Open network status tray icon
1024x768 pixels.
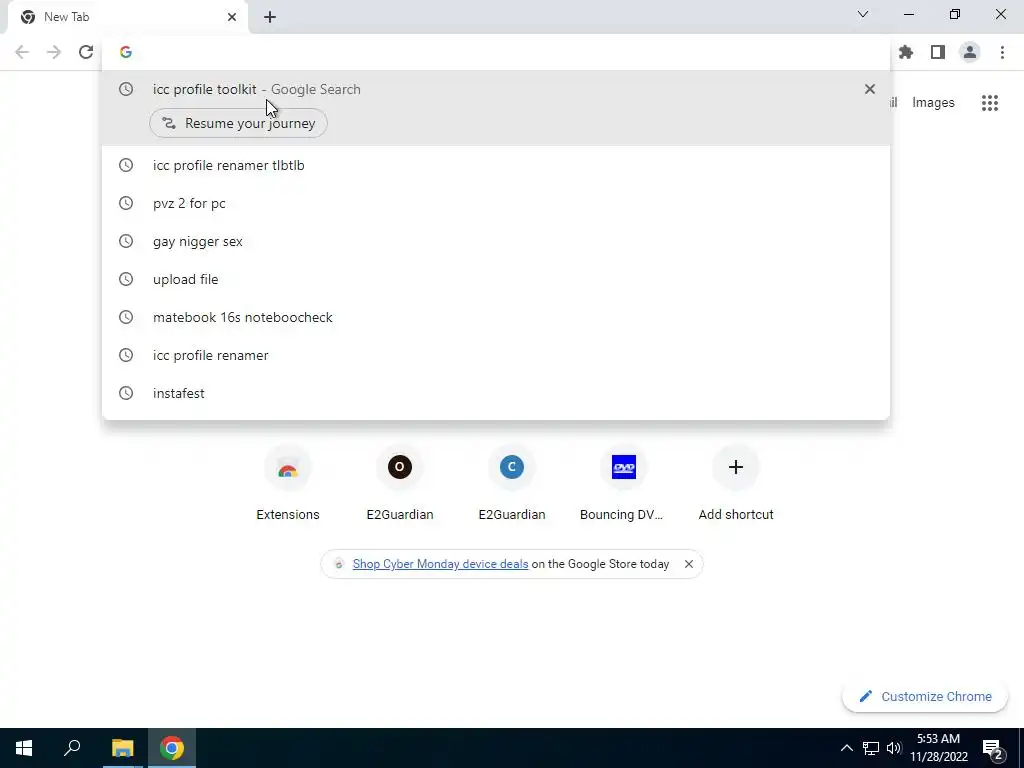pos(871,748)
